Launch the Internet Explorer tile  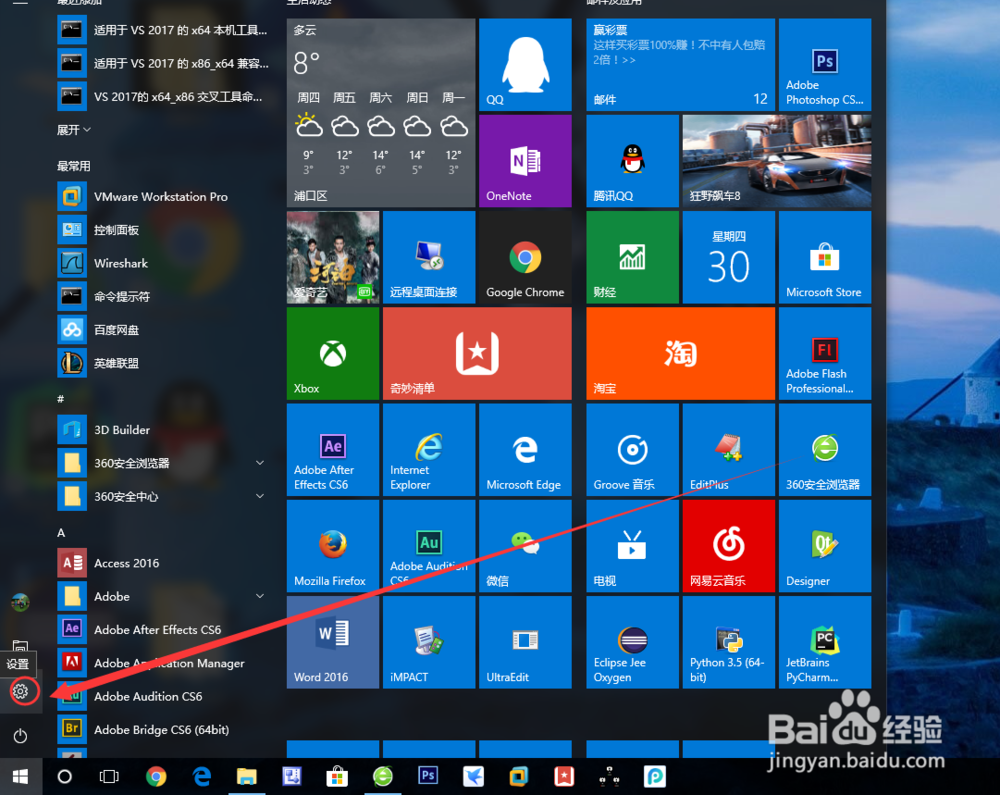(x=429, y=449)
